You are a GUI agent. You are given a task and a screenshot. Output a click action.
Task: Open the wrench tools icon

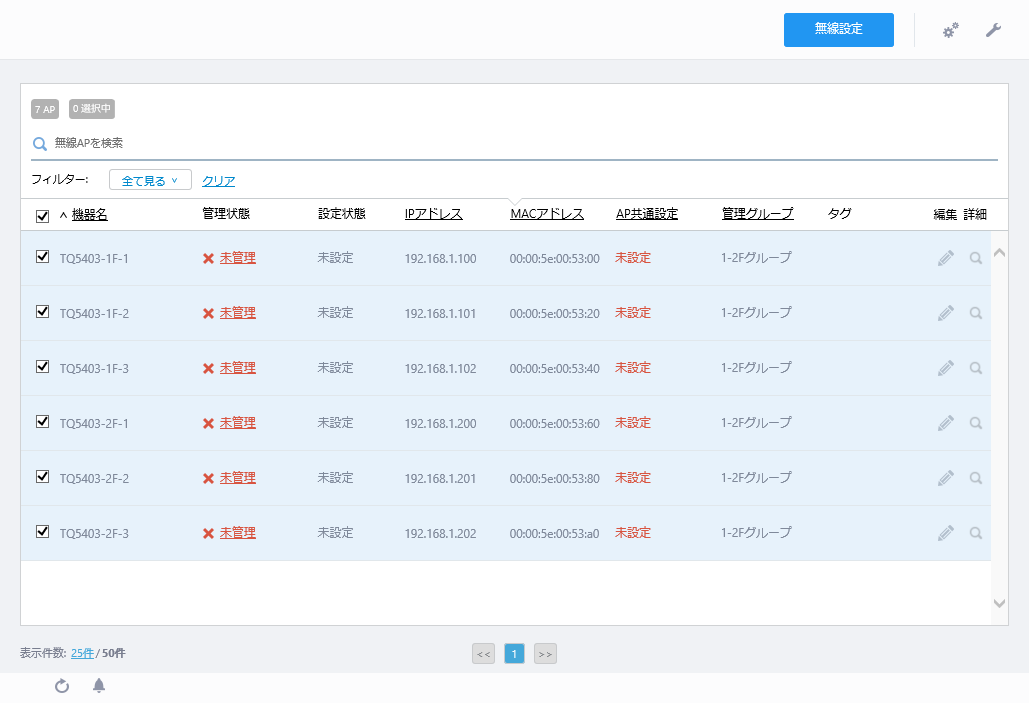tap(994, 30)
